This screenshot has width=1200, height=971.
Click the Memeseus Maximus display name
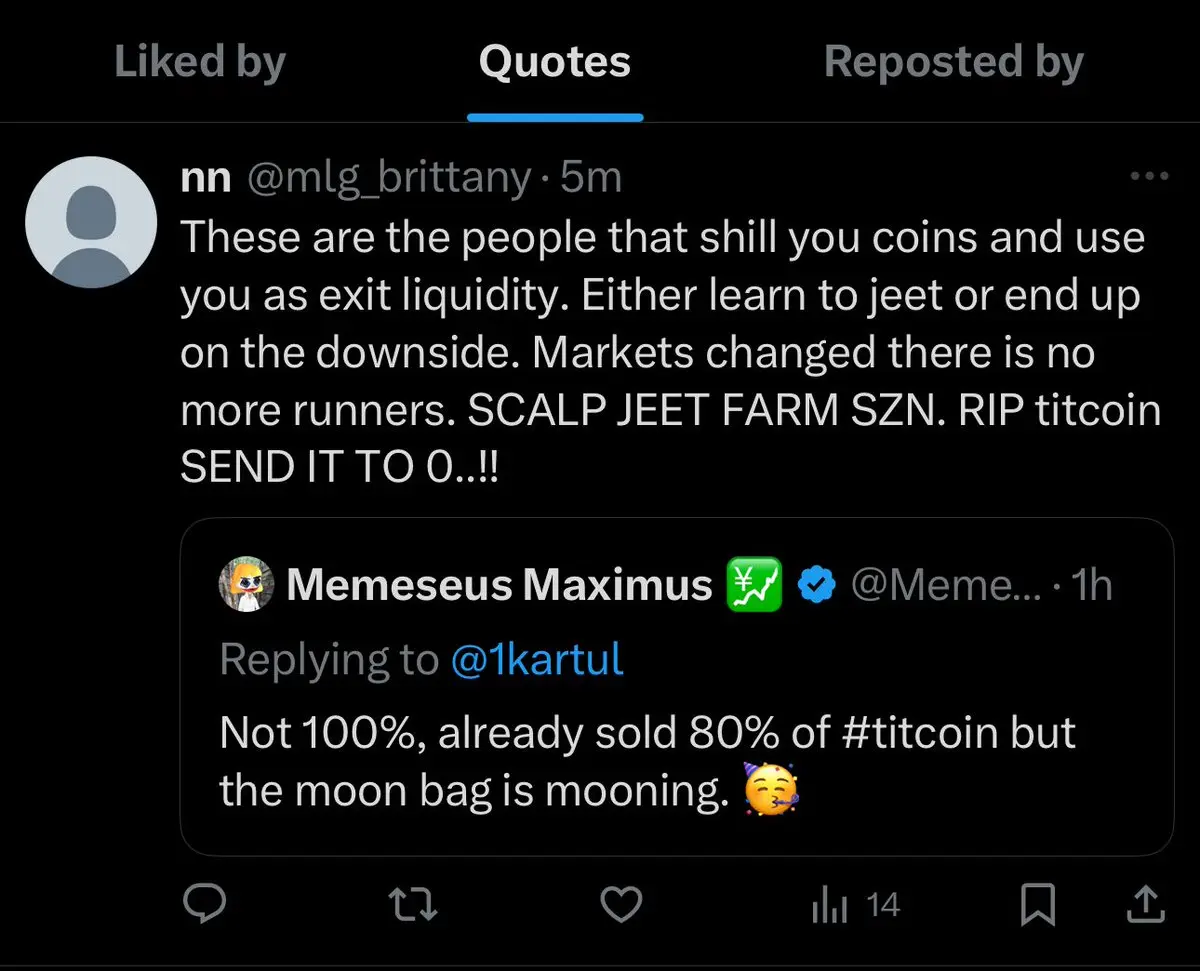[499, 585]
